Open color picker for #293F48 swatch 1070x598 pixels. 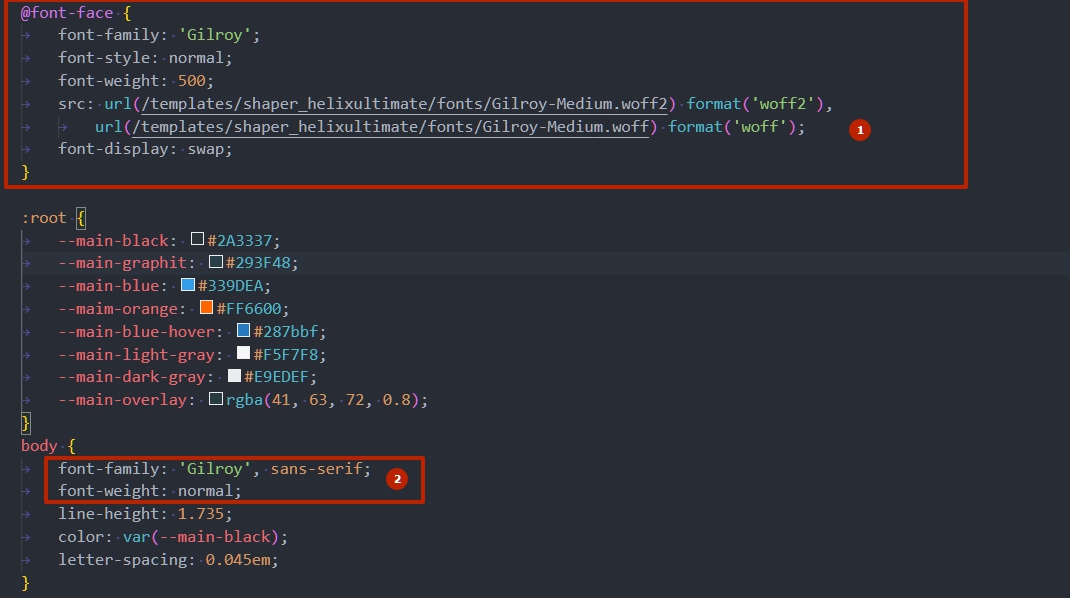pos(215,263)
